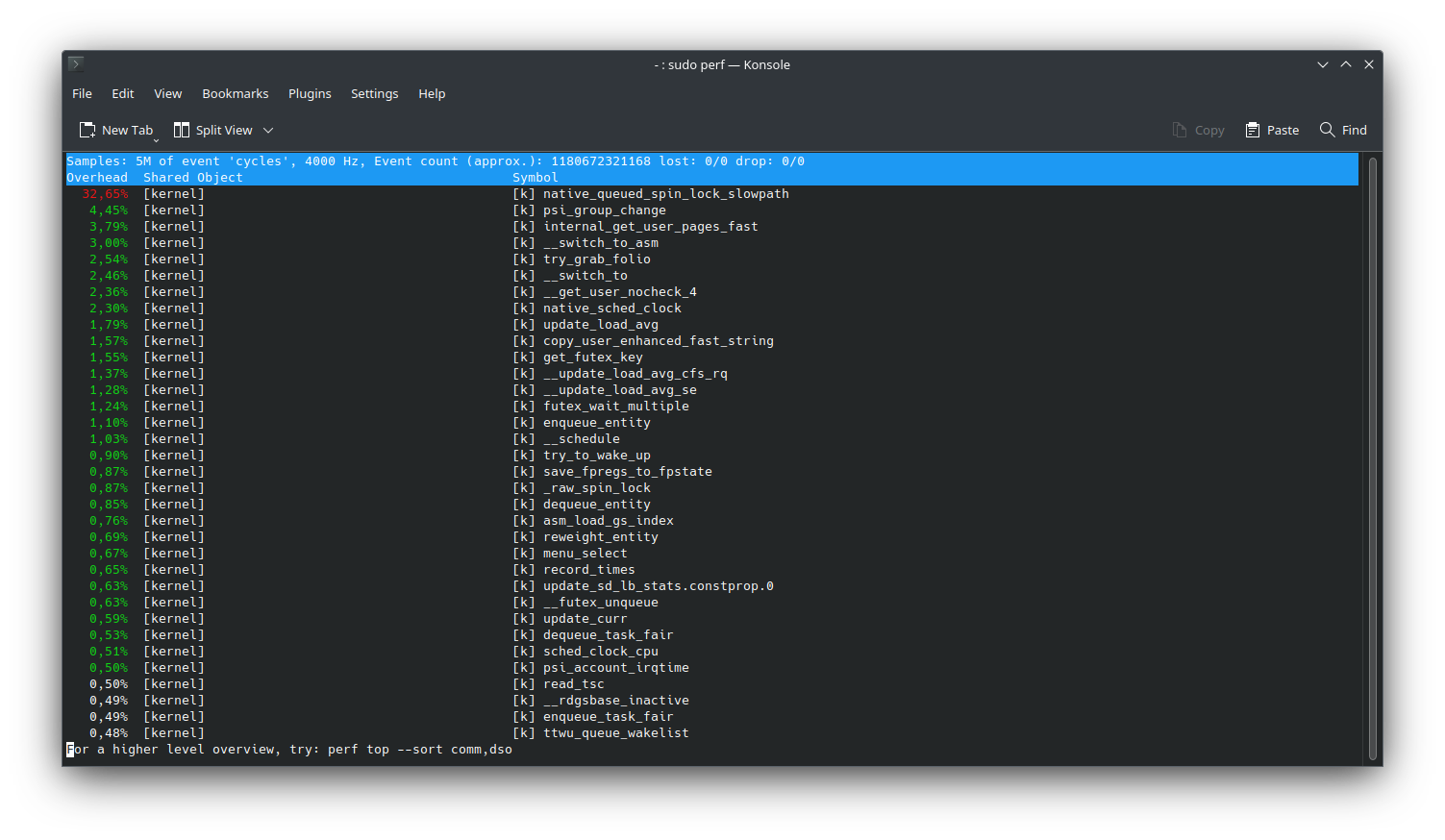The height and width of the screenshot is (840, 1445).
Task: Open the Edit menu
Action: point(122,93)
